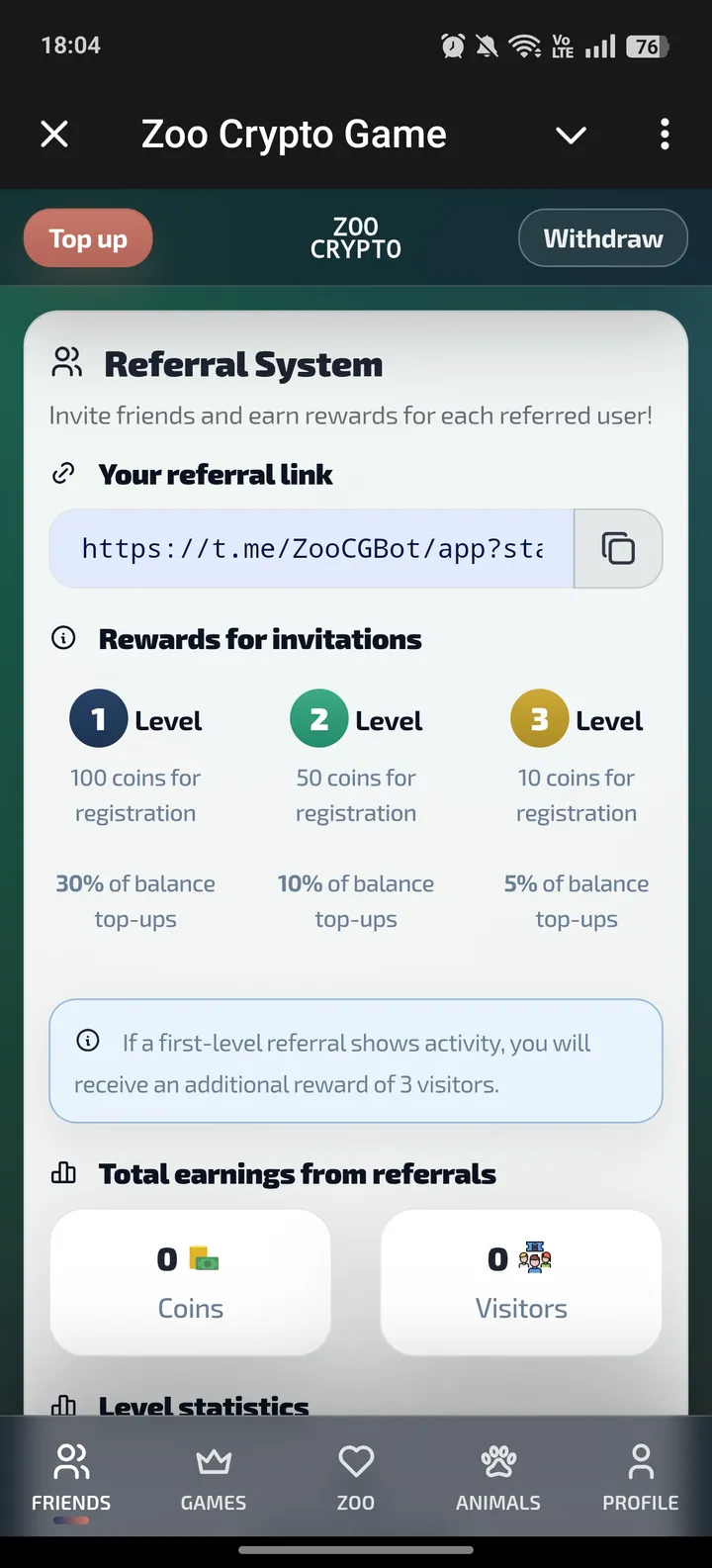Open the Profile tab
This screenshot has width=712, height=1568.
tap(641, 1478)
